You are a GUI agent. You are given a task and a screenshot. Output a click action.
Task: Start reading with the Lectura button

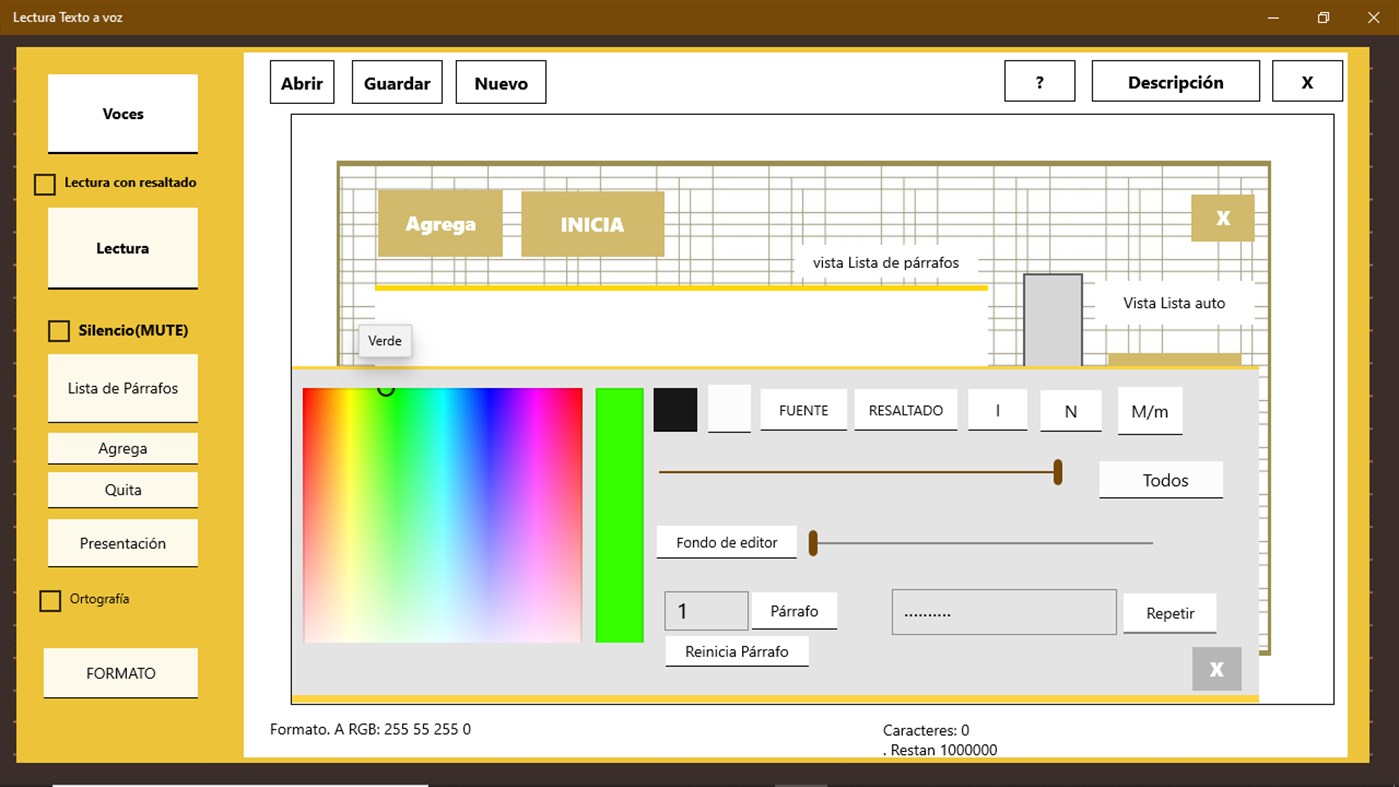pyautogui.click(x=122, y=248)
